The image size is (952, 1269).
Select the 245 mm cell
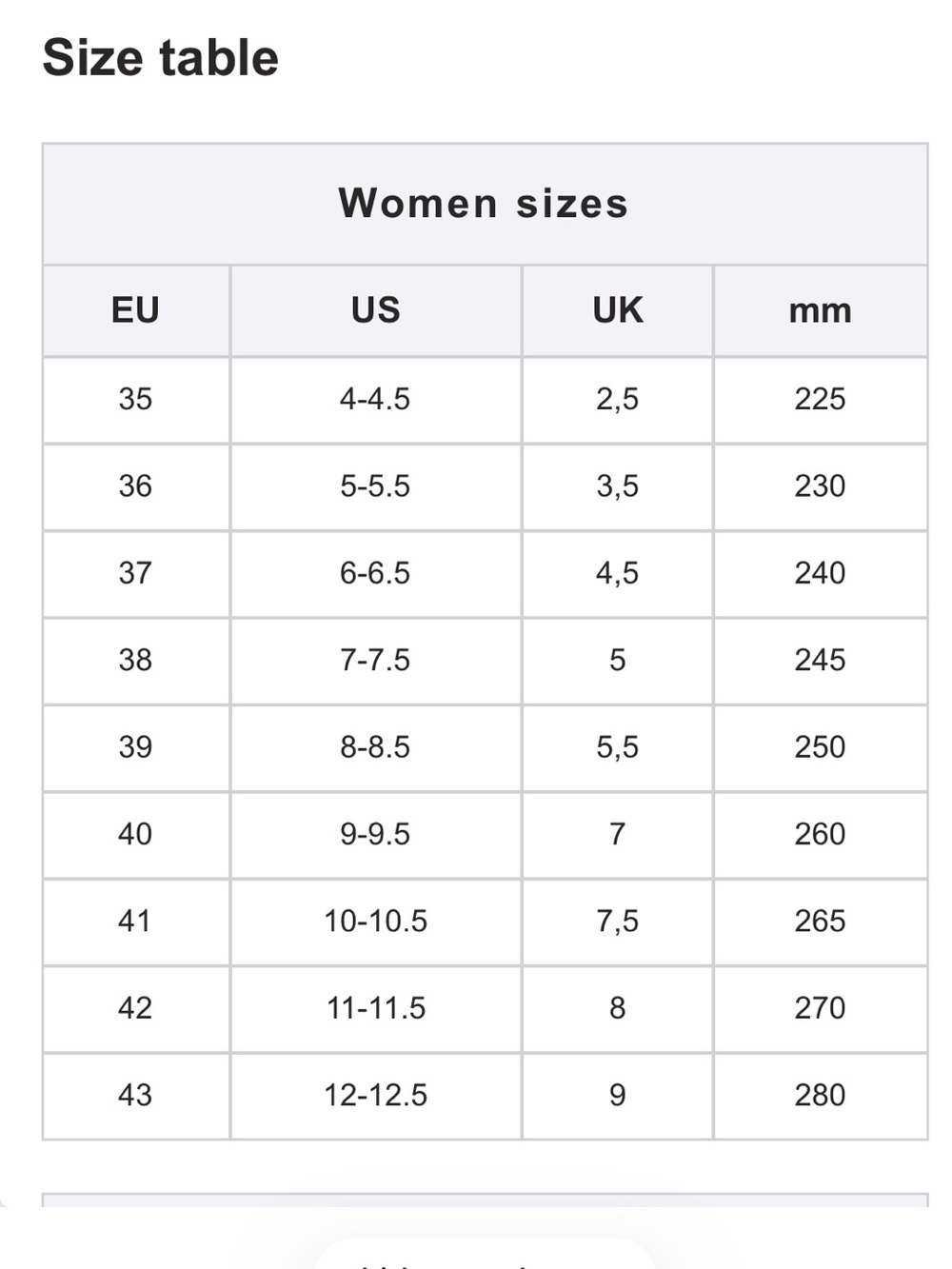tap(821, 661)
